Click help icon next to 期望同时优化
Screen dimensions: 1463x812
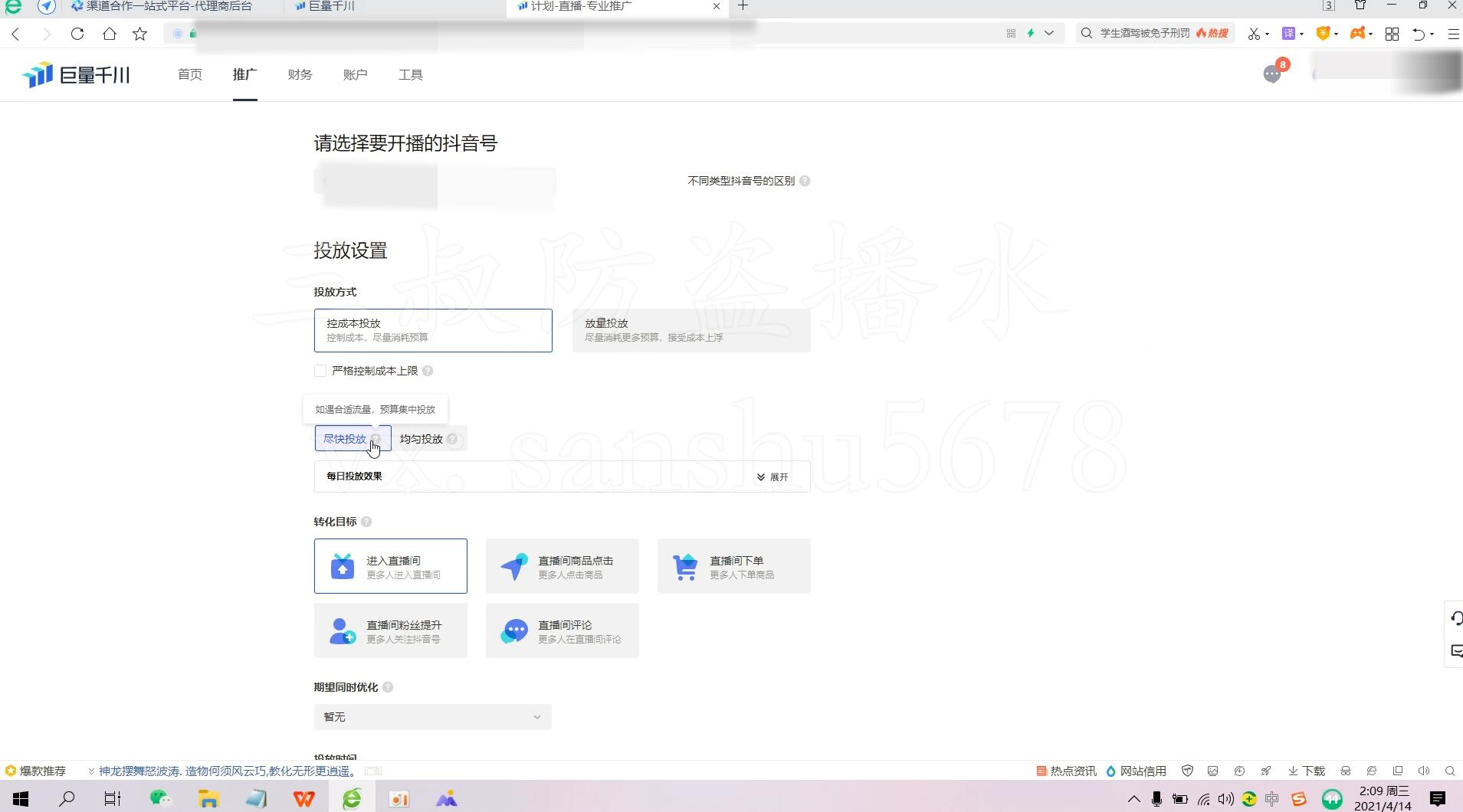[388, 688]
